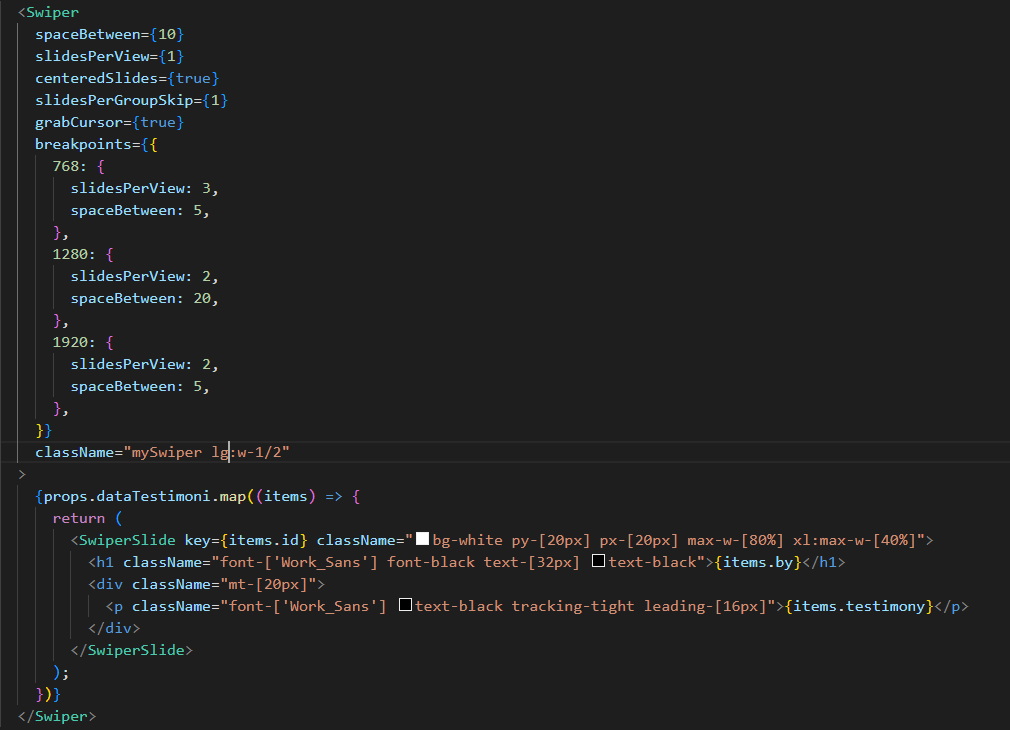
Task: Click slidesPerView: 2 under the 1920 breakpoint
Action: pos(144,364)
